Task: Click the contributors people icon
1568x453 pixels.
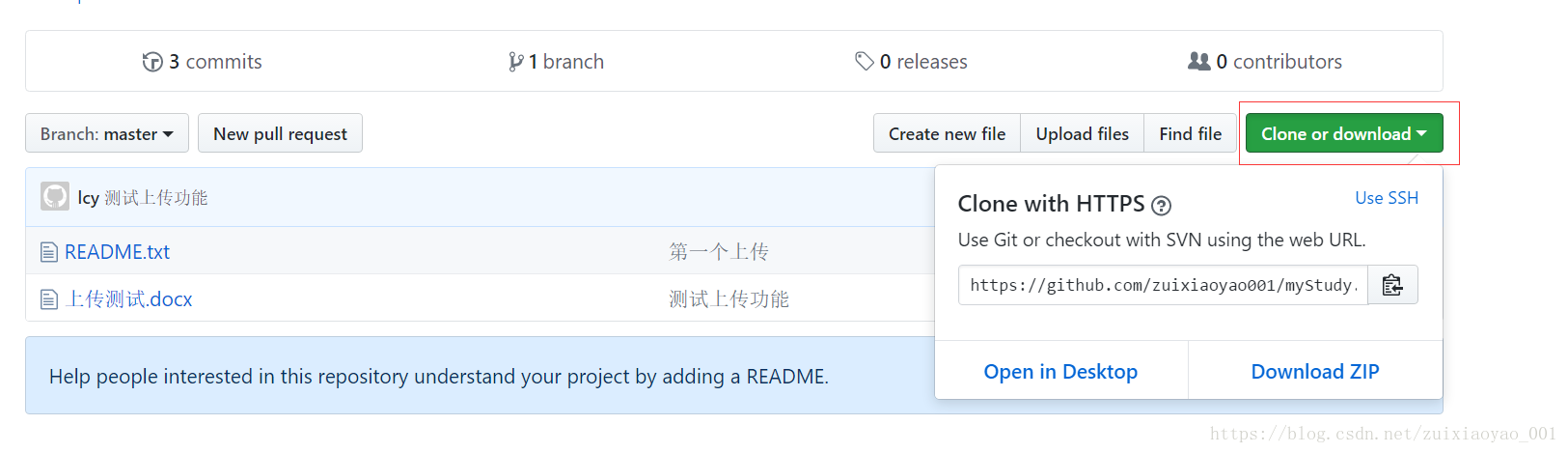Action: 1198,62
